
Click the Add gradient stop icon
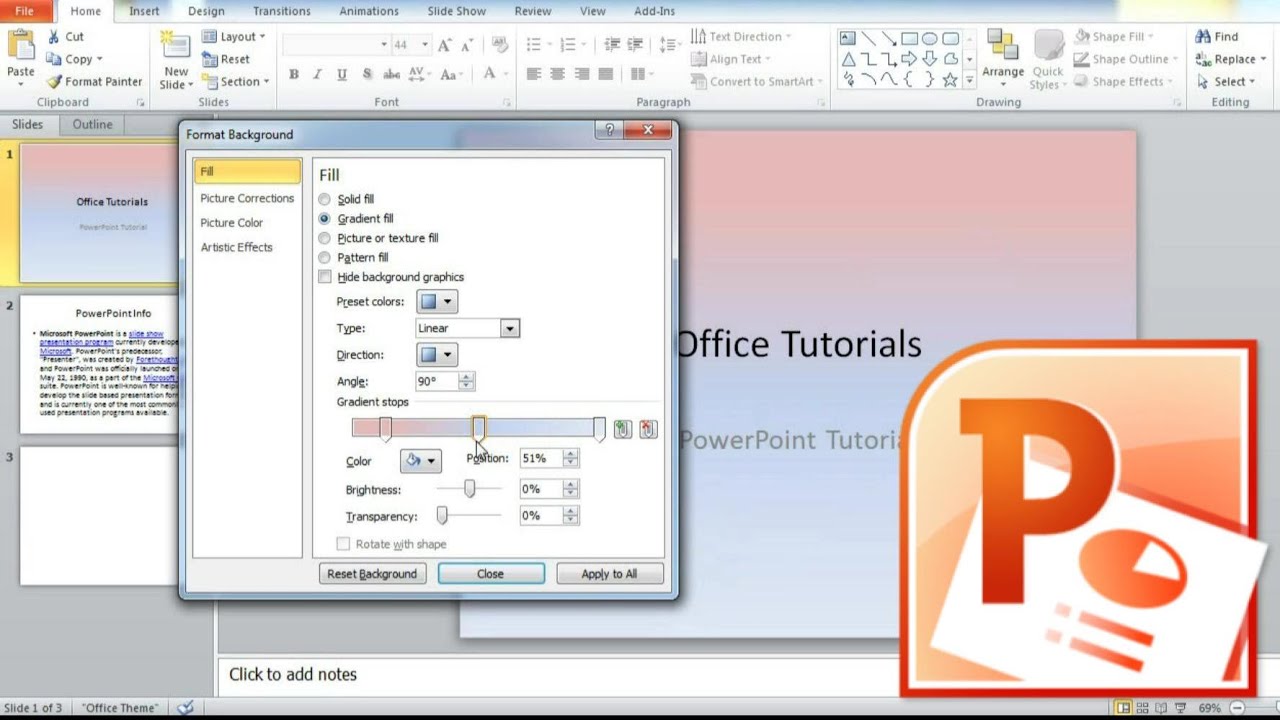623,429
